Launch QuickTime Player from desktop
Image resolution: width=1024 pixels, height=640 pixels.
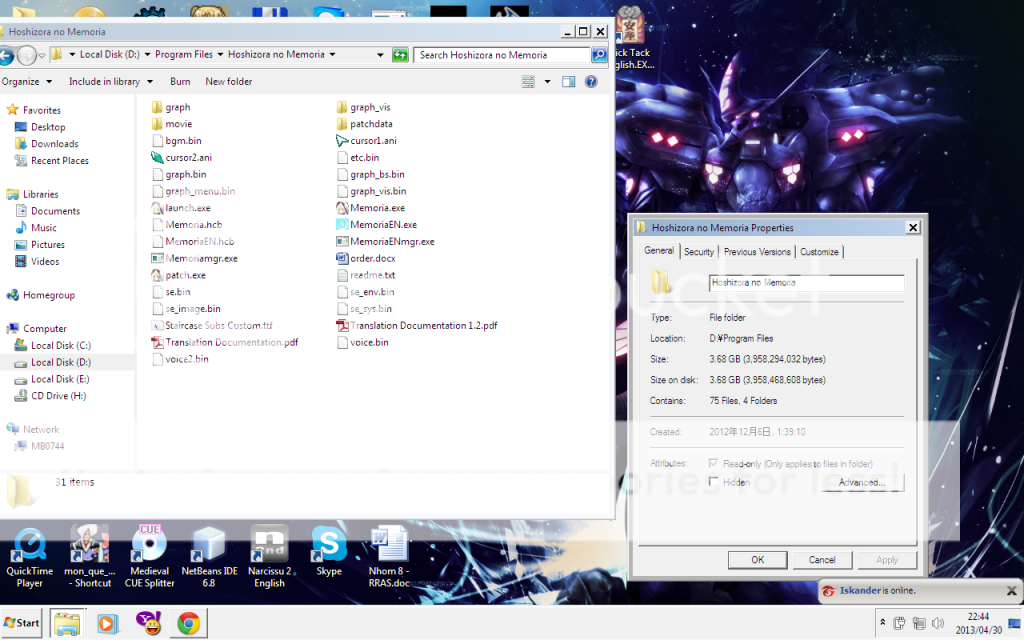[x=30, y=546]
